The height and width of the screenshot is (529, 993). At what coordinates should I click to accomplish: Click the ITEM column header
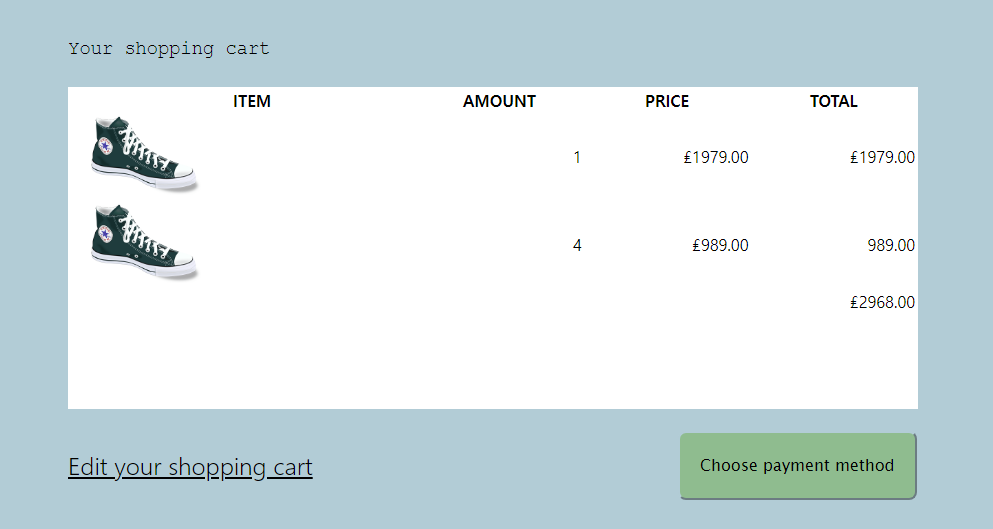click(252, 101)
